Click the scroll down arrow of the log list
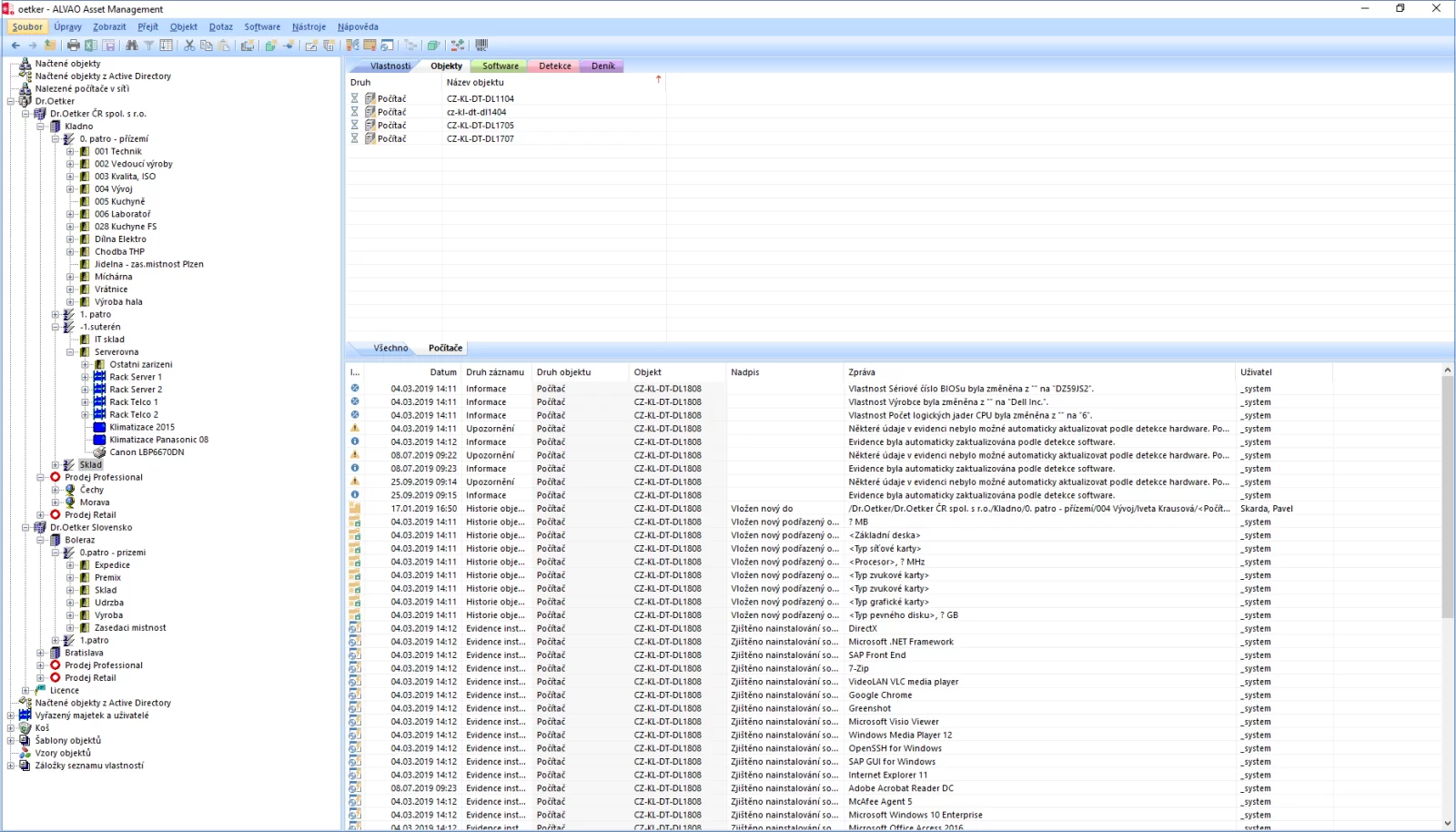This screenshot has width=1456, height=832. 1448,824
